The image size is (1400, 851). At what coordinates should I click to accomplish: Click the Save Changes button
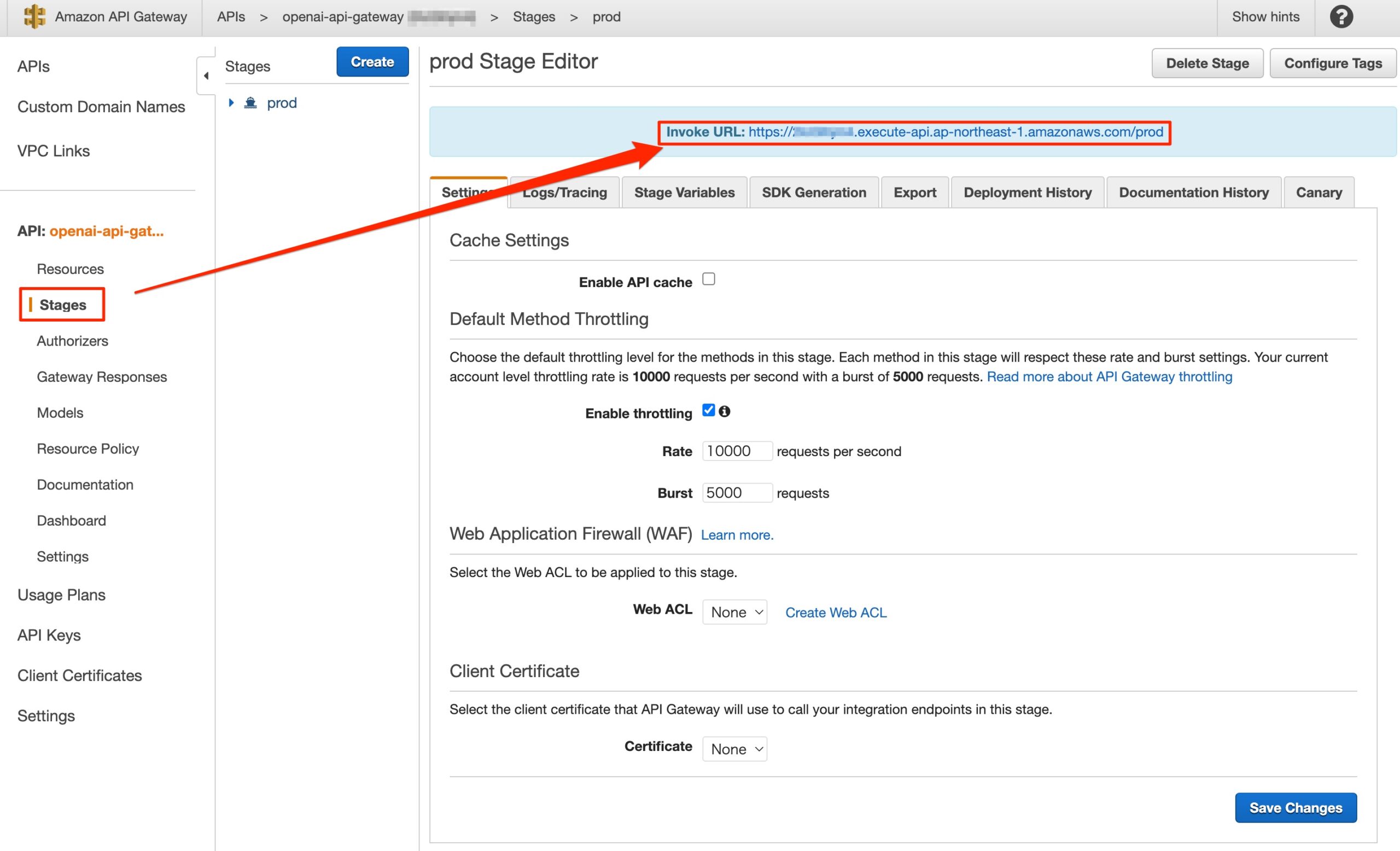coord(1296,808)
